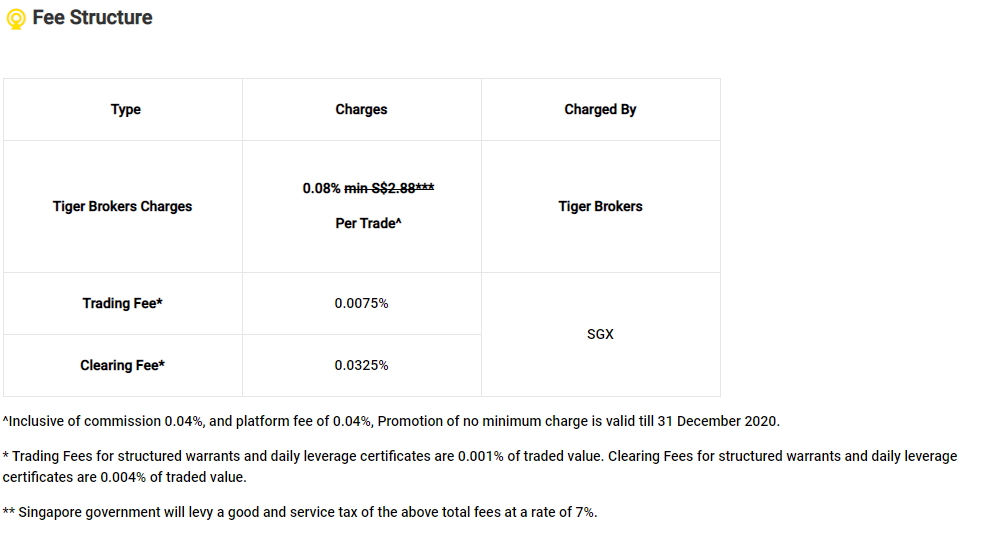
Task: Select the Charges column header
Action: click(x=361, y=109)
